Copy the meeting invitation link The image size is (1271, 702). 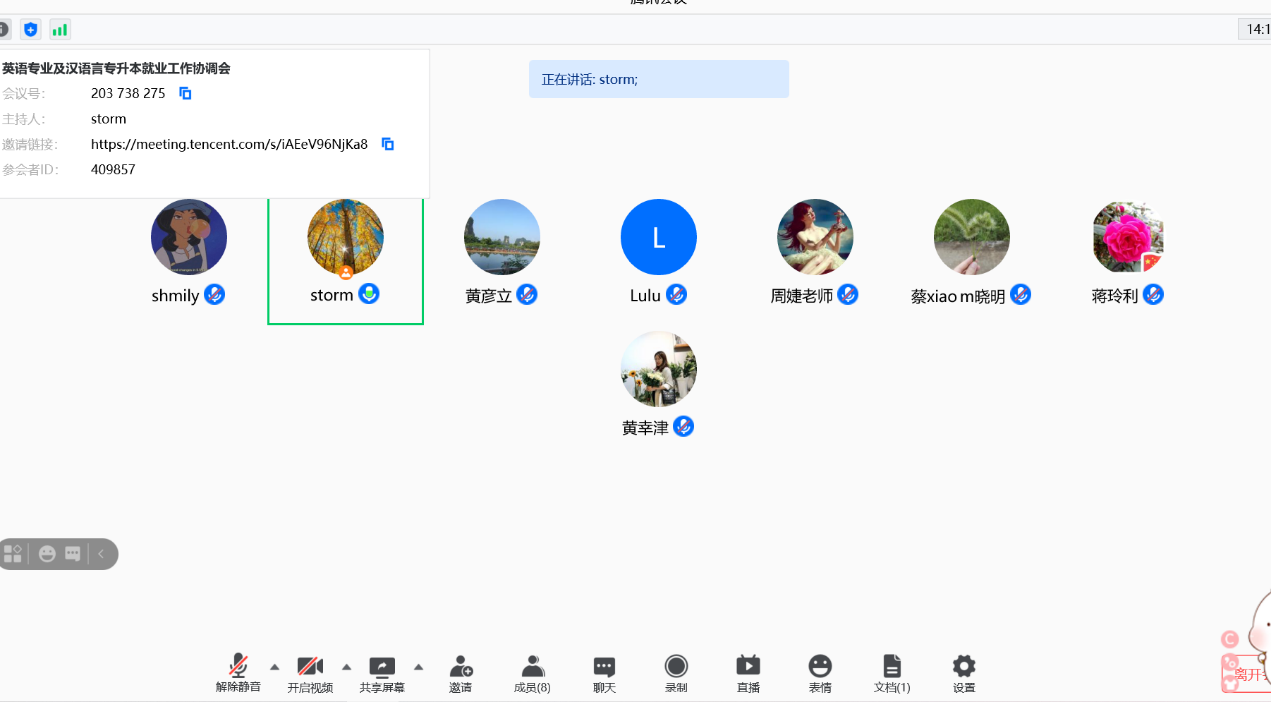[x=388, y=144]
